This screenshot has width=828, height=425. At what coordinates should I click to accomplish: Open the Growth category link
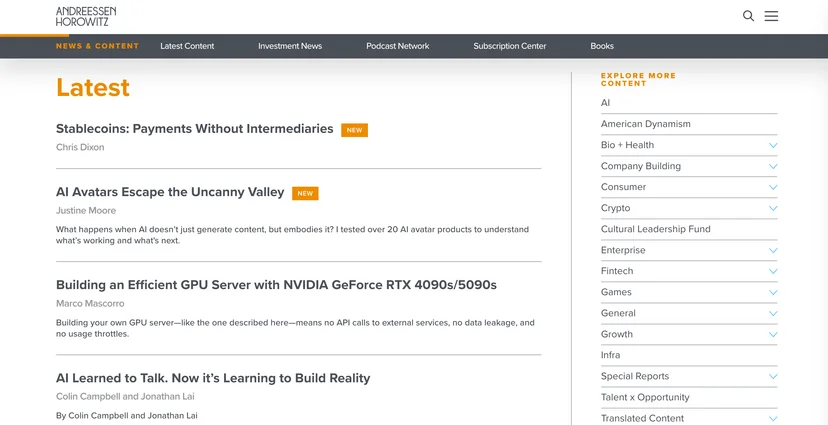point(617,334)
